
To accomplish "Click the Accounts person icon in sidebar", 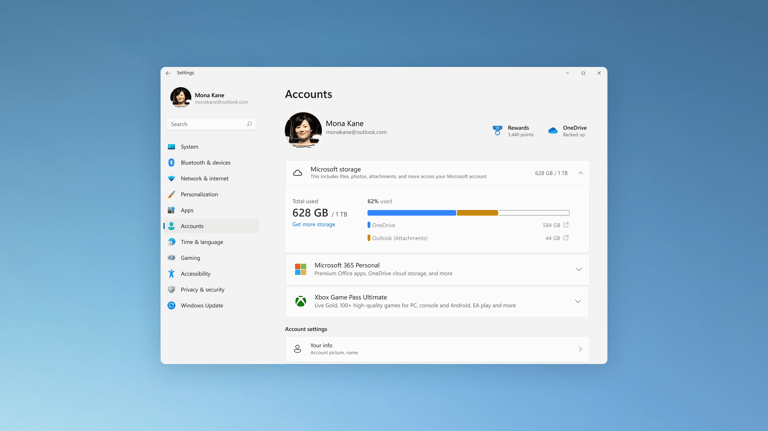I will pyautogui.click(x=171, y=226).
